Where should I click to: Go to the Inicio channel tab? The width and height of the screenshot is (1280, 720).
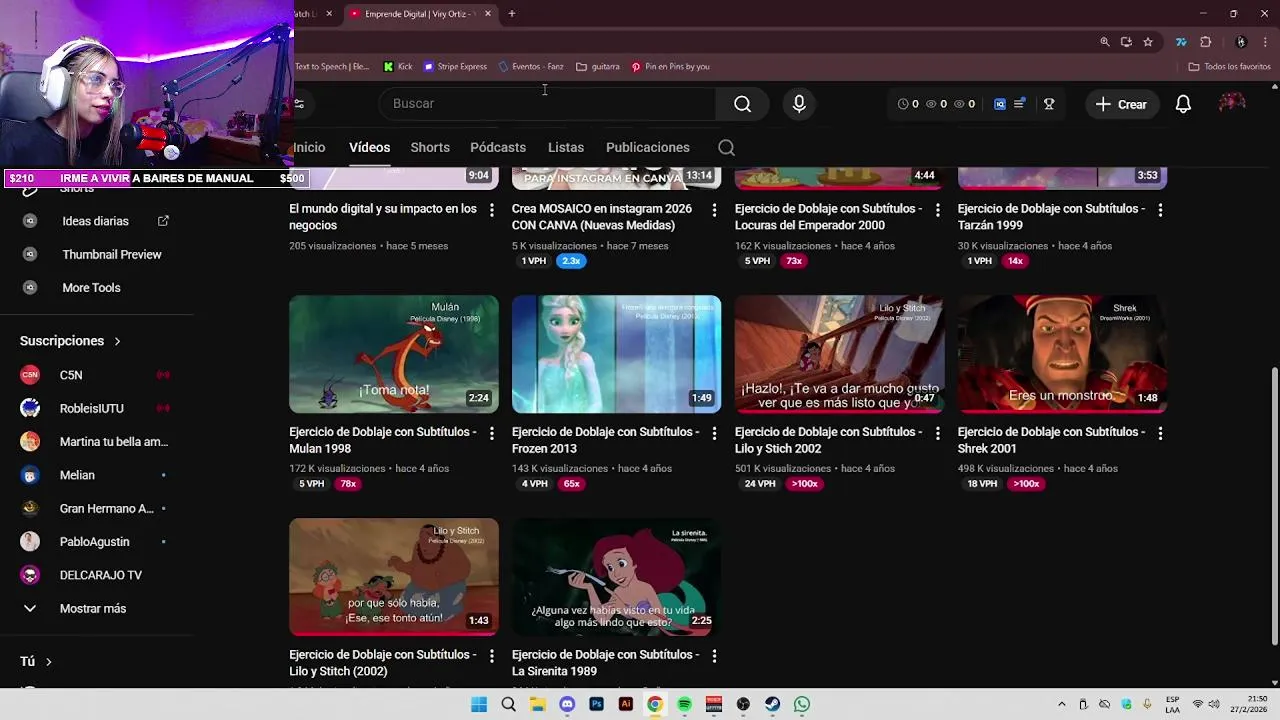coord(309,147)
